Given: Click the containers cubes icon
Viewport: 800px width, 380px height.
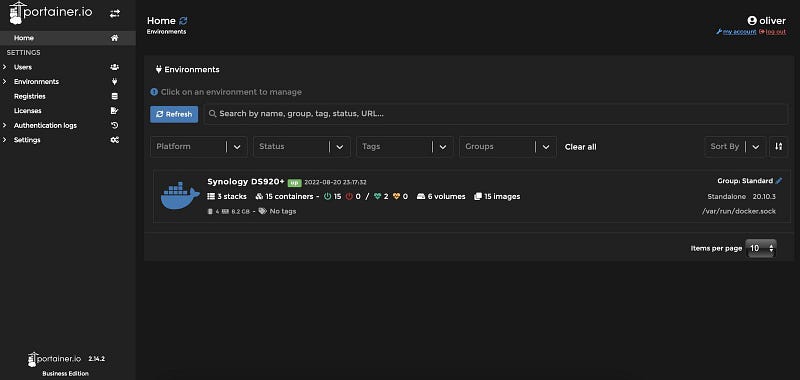Looking at the screenshot, I should click(259, 196).
